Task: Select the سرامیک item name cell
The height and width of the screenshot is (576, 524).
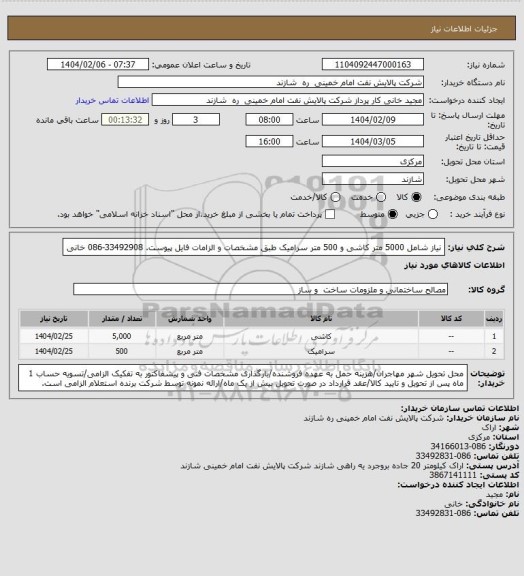Action: (x=321, y=351)
